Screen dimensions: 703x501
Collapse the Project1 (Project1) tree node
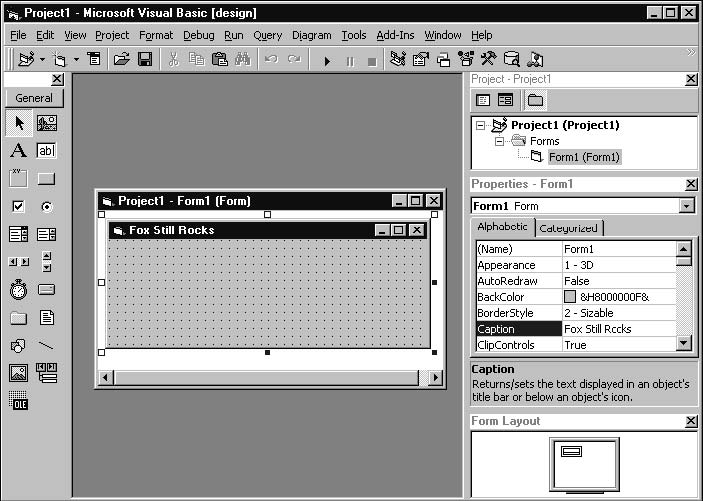(480, 125)
